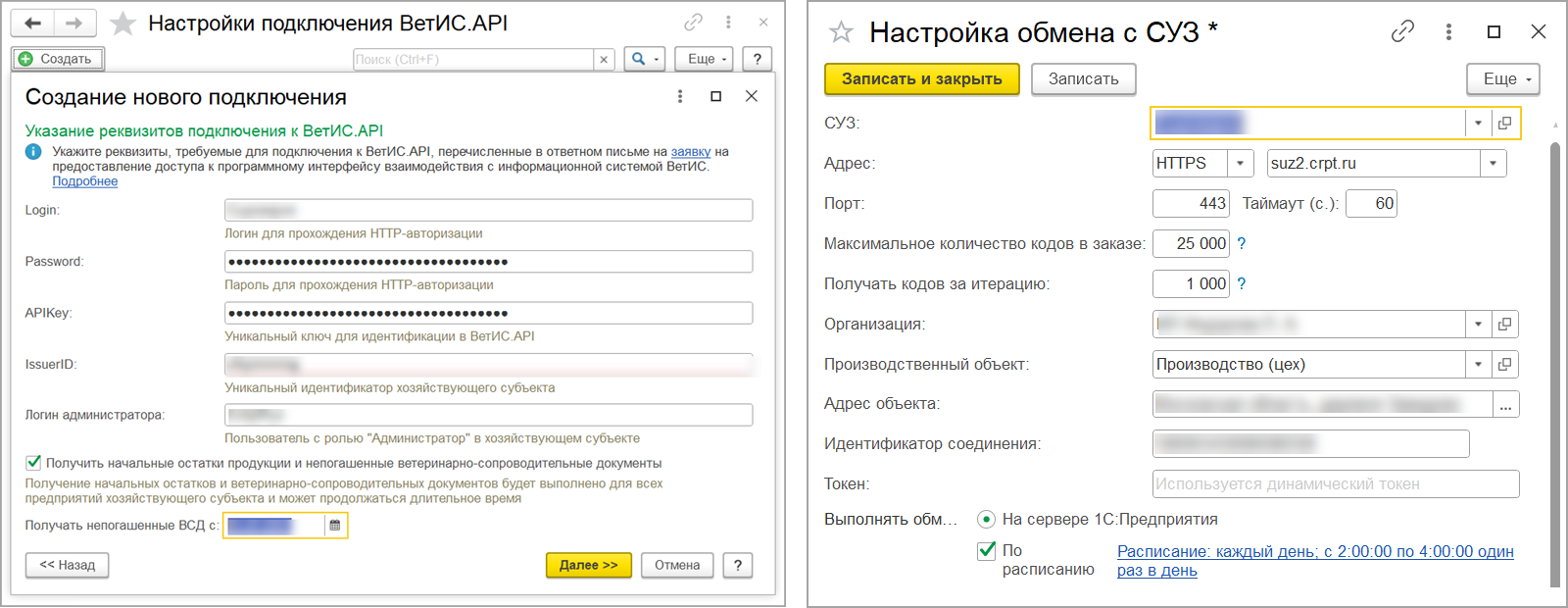The image size is (1568, 608).
Task: Click the Password input field
Action: coord(488,261)
